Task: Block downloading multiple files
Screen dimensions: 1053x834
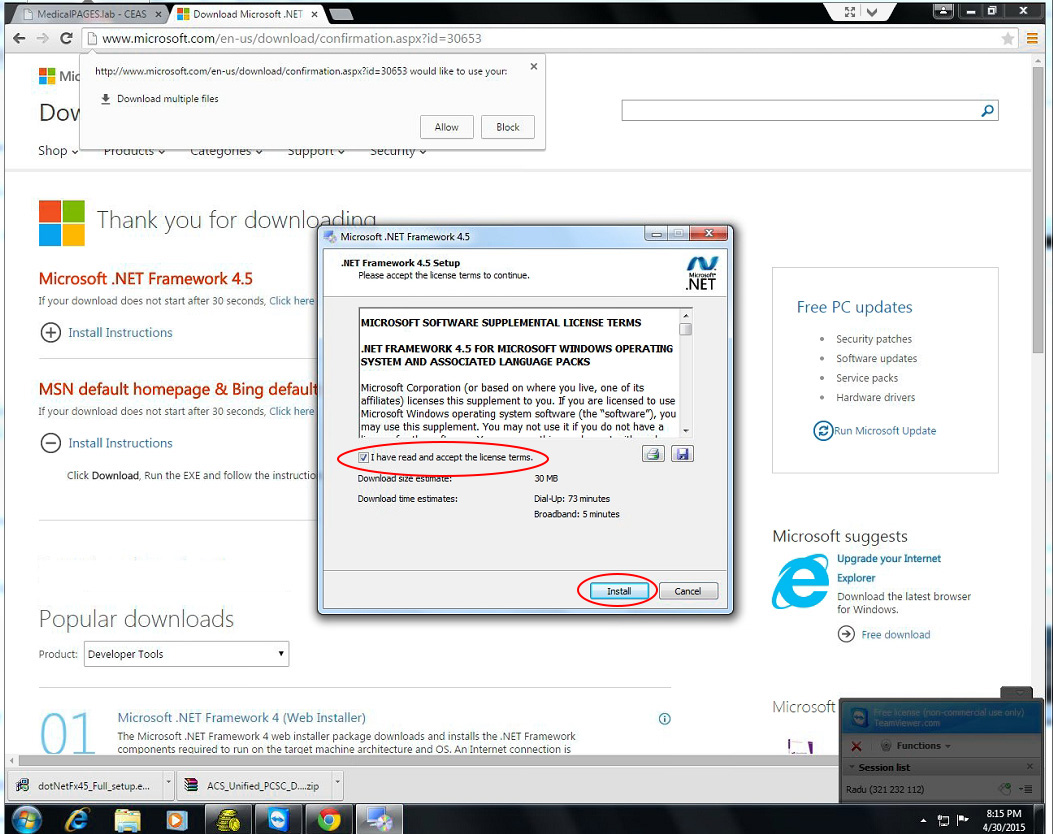Action: pyautogui.click(x=508, y=127)
